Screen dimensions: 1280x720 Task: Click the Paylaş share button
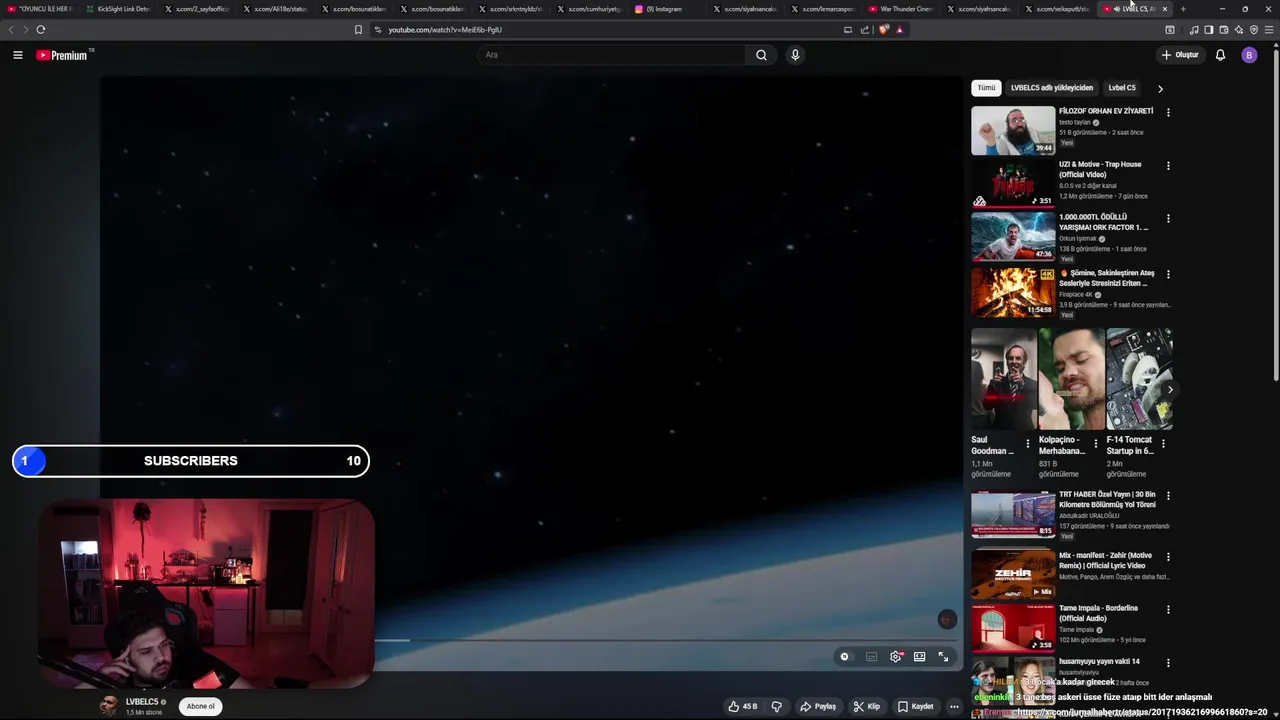point(817,706)
